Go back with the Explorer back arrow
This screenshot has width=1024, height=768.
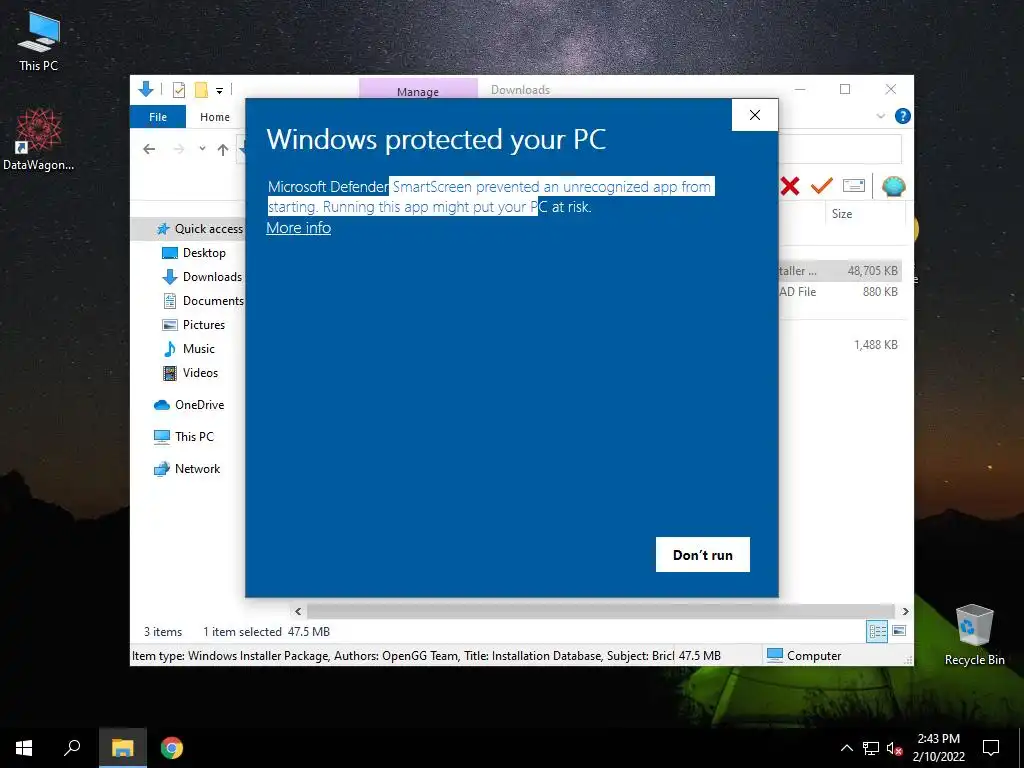pyautogui.click(x=149, y=150)
